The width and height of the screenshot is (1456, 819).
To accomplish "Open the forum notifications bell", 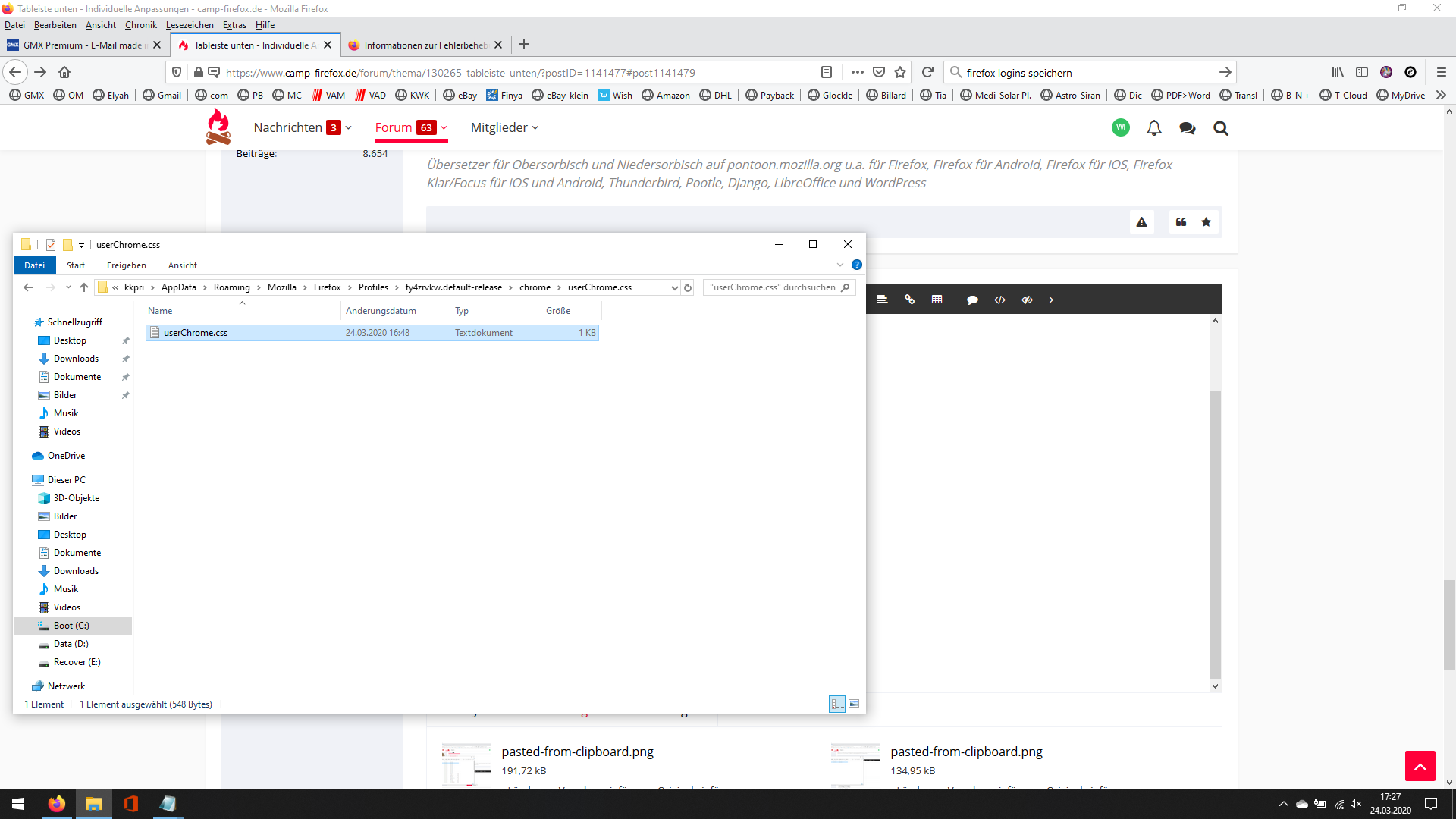I will pyautogui.click(x=1153, y=128).
